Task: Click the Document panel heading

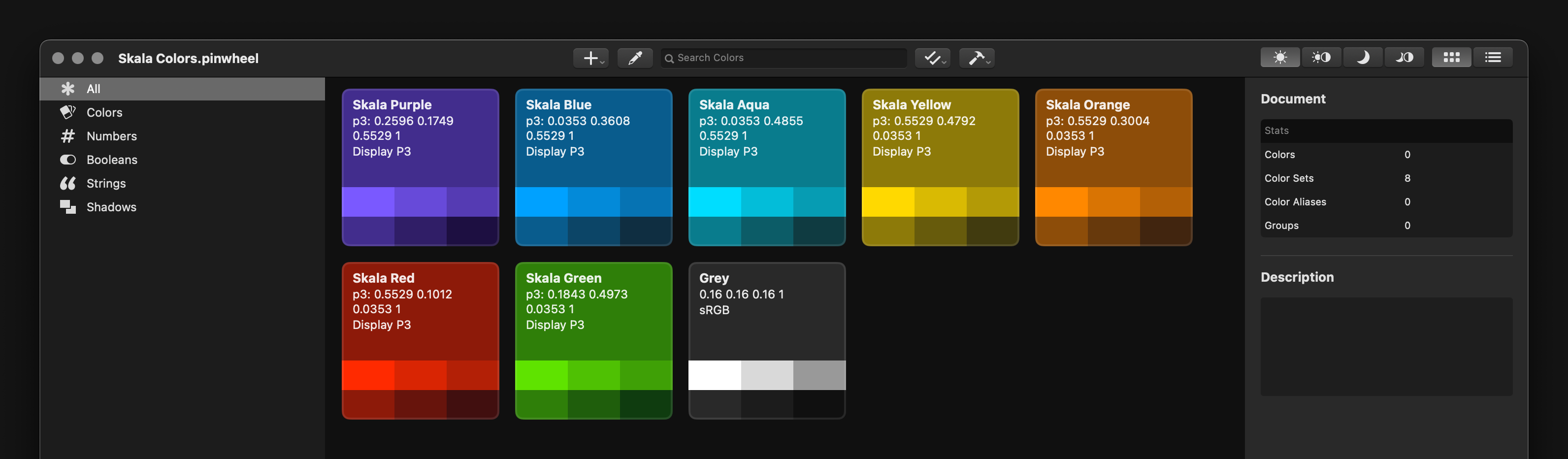Action: pyautogui.click(x=1293, y=98)
